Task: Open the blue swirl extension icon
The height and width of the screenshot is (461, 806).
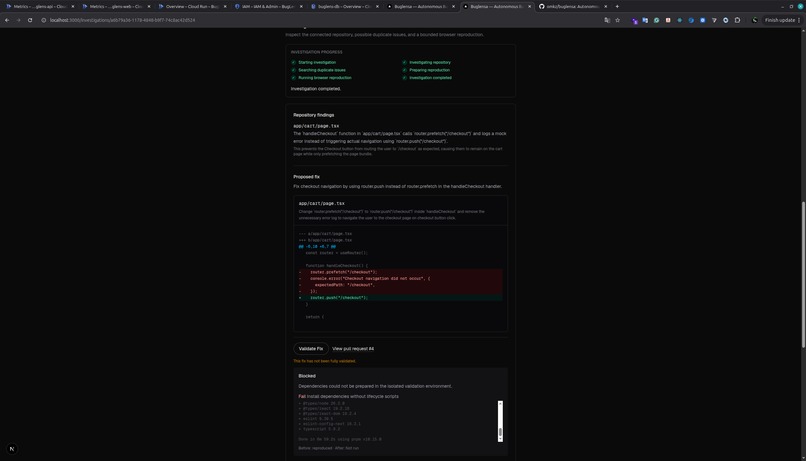Action: (691, 20)
